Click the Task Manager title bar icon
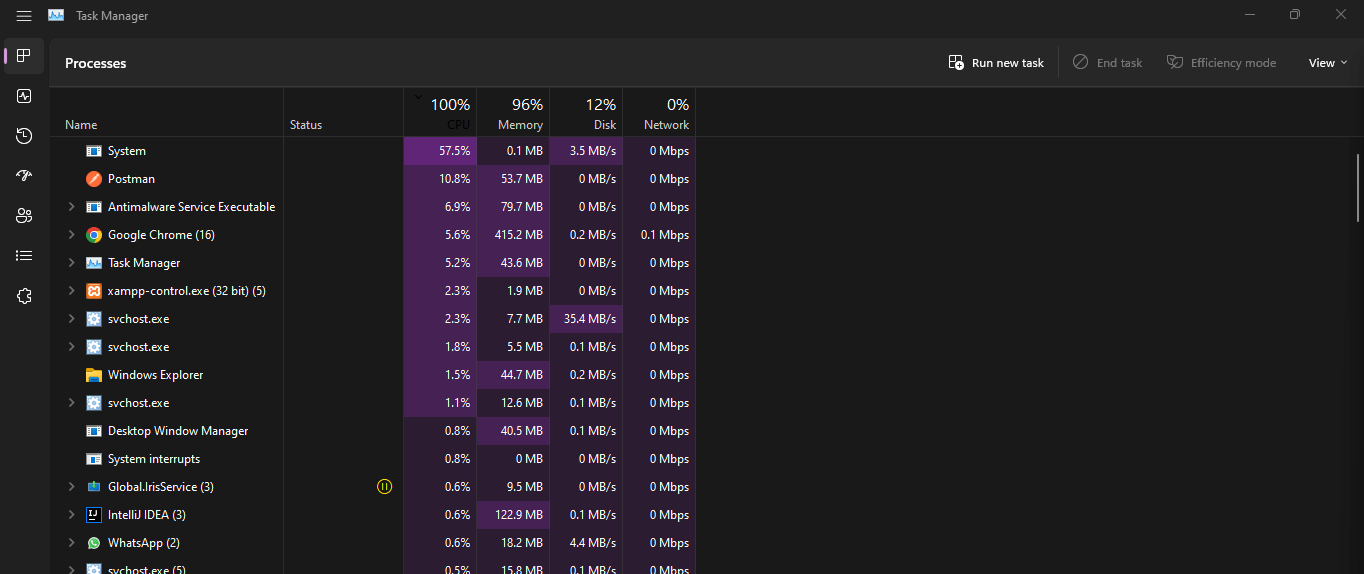The image size is (1364, 574). [56, 16]
